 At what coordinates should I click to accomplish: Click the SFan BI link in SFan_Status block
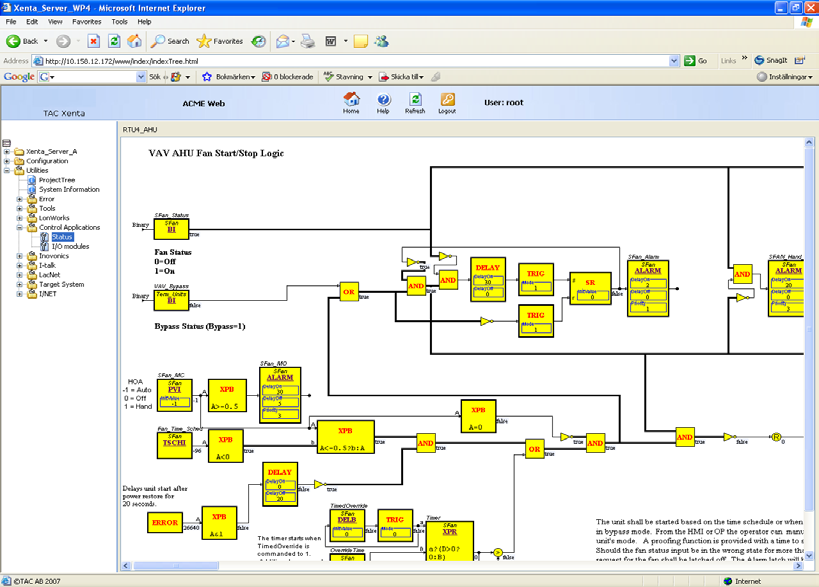coord(171,229)
